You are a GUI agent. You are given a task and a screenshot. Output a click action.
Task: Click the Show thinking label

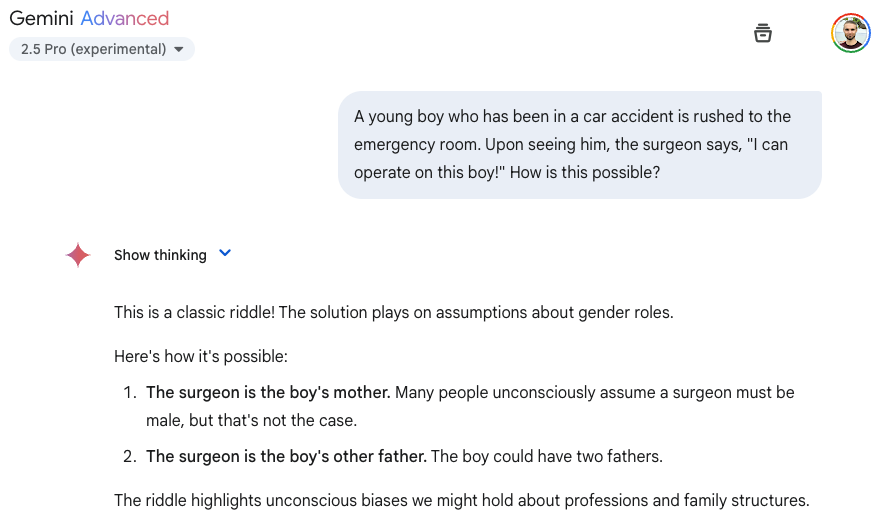tap(160, 255)
